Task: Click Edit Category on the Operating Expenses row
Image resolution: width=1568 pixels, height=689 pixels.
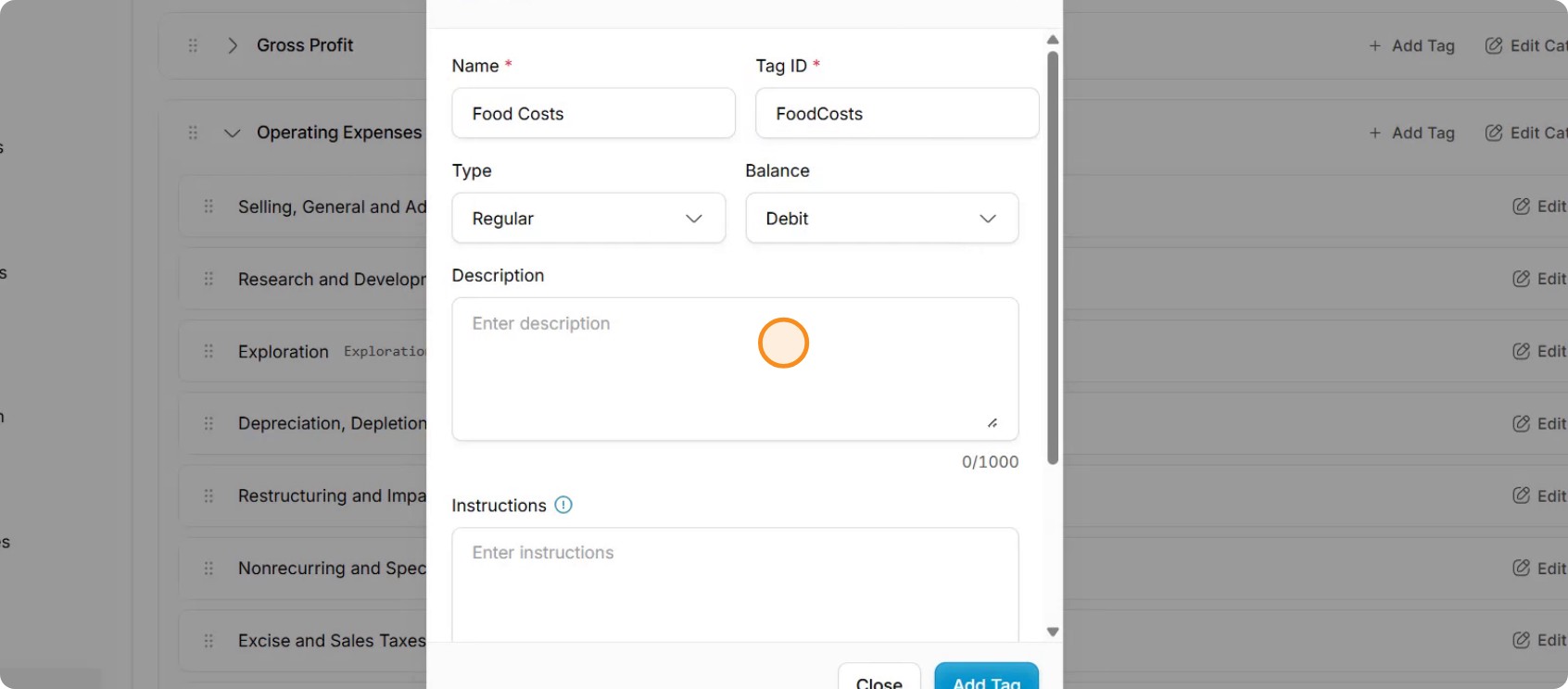Action: (1526, 132)
